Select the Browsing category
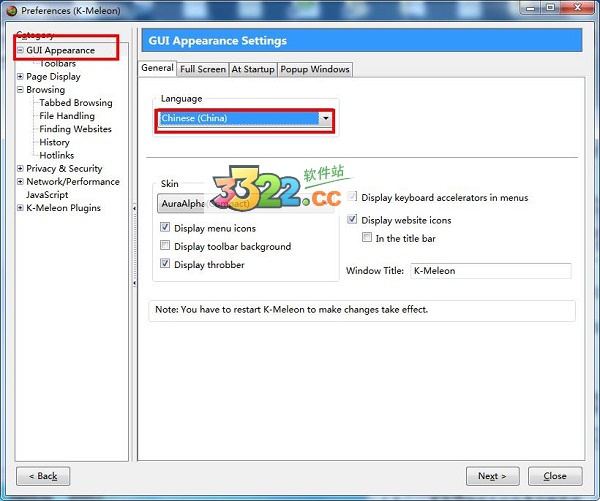Screen dimensions: 600x501 pyautogui.click(x=46, y=90)
